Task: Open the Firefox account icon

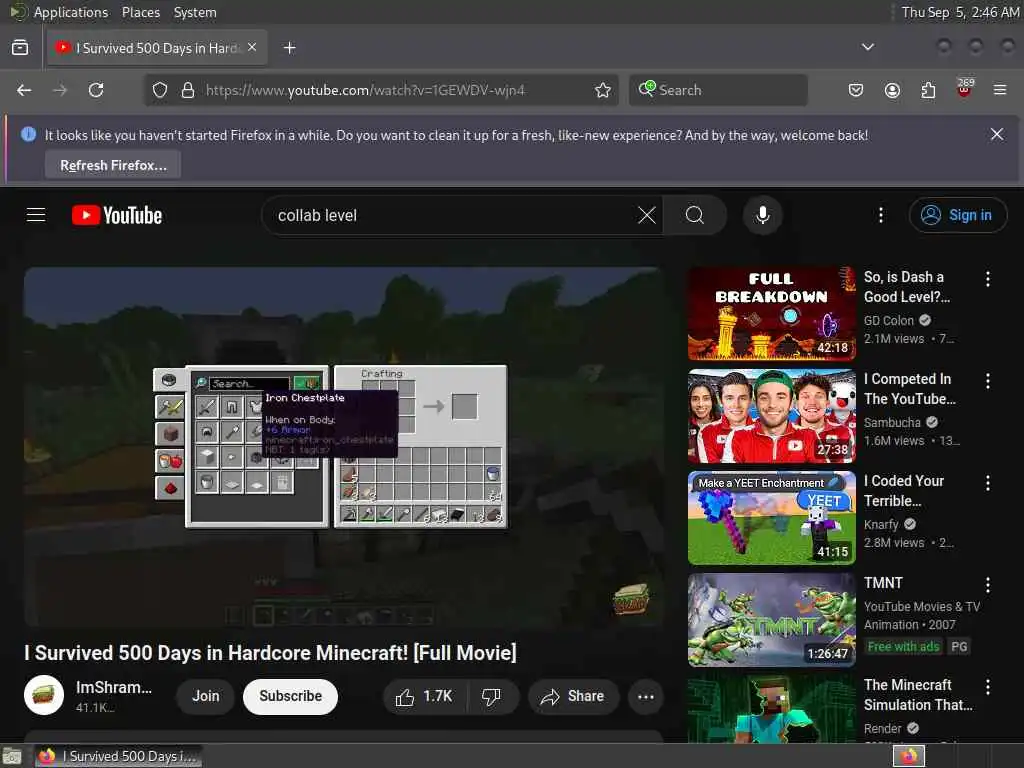Action: 892,90
